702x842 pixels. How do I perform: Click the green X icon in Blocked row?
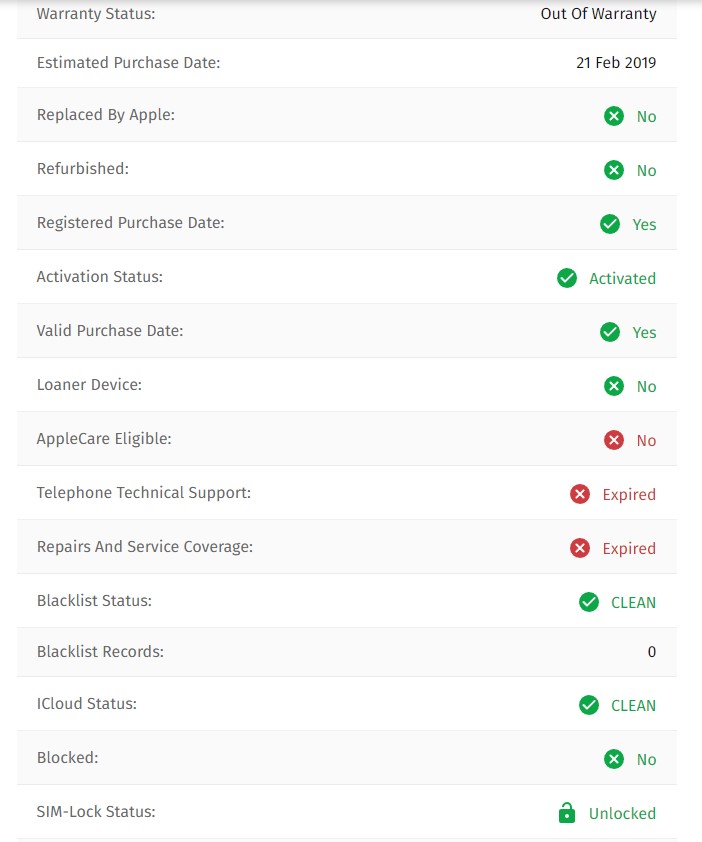[613, 759]
